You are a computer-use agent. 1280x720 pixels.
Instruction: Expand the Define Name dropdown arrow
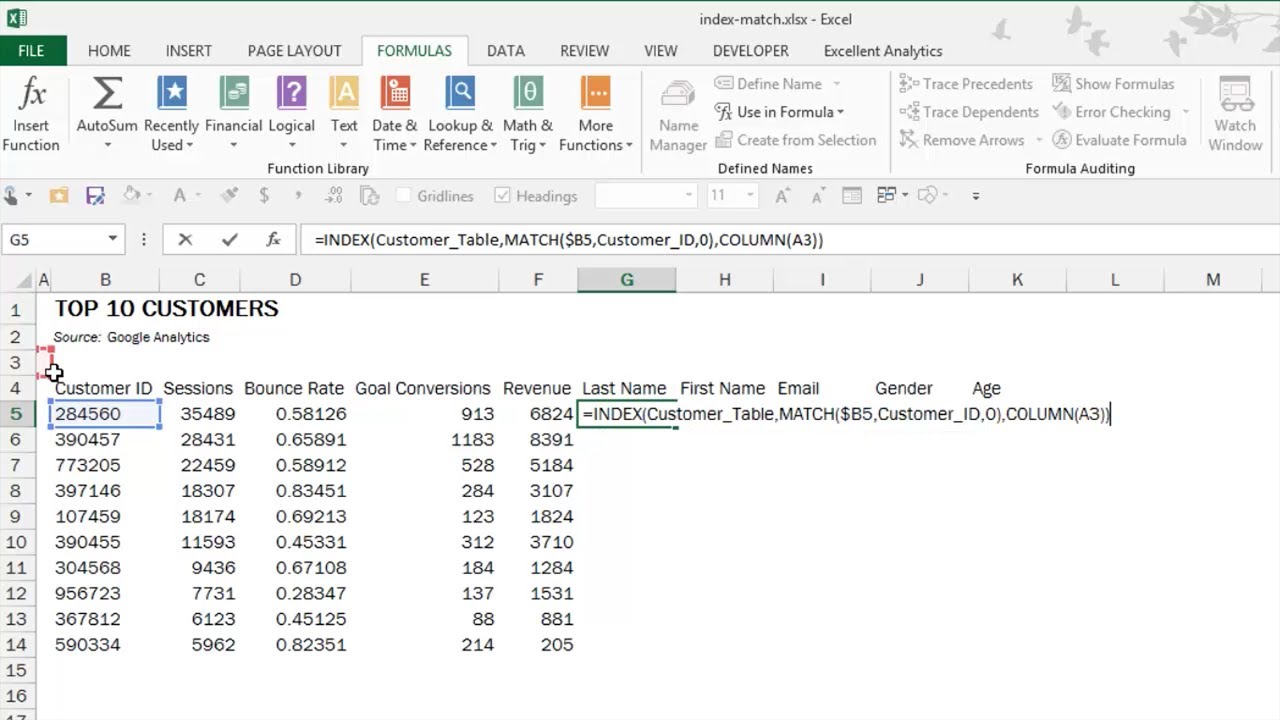pyautogui.click(x=837, y=84)
